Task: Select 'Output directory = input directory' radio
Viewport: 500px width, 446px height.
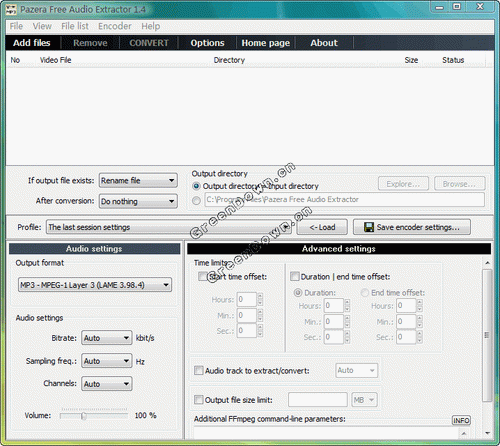Action: (196, 186)
